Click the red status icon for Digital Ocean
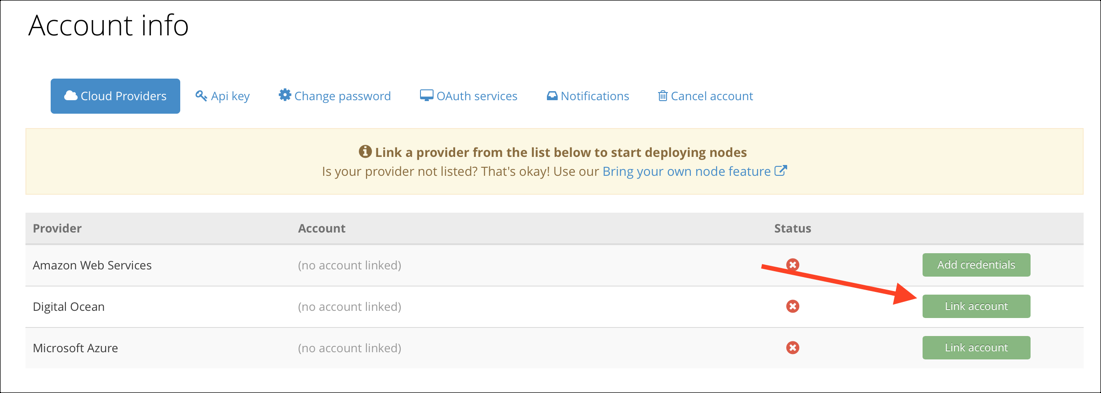Viewport: 1101px width, 393px height. click(x=793, y=307)
